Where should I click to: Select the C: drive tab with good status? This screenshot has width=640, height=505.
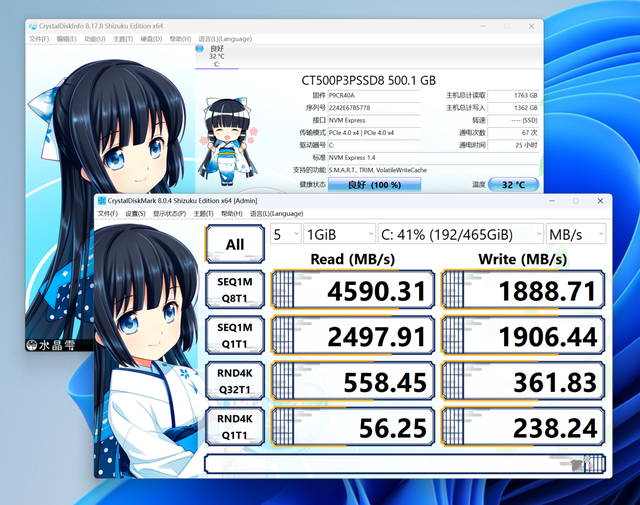tap(217, 56)
